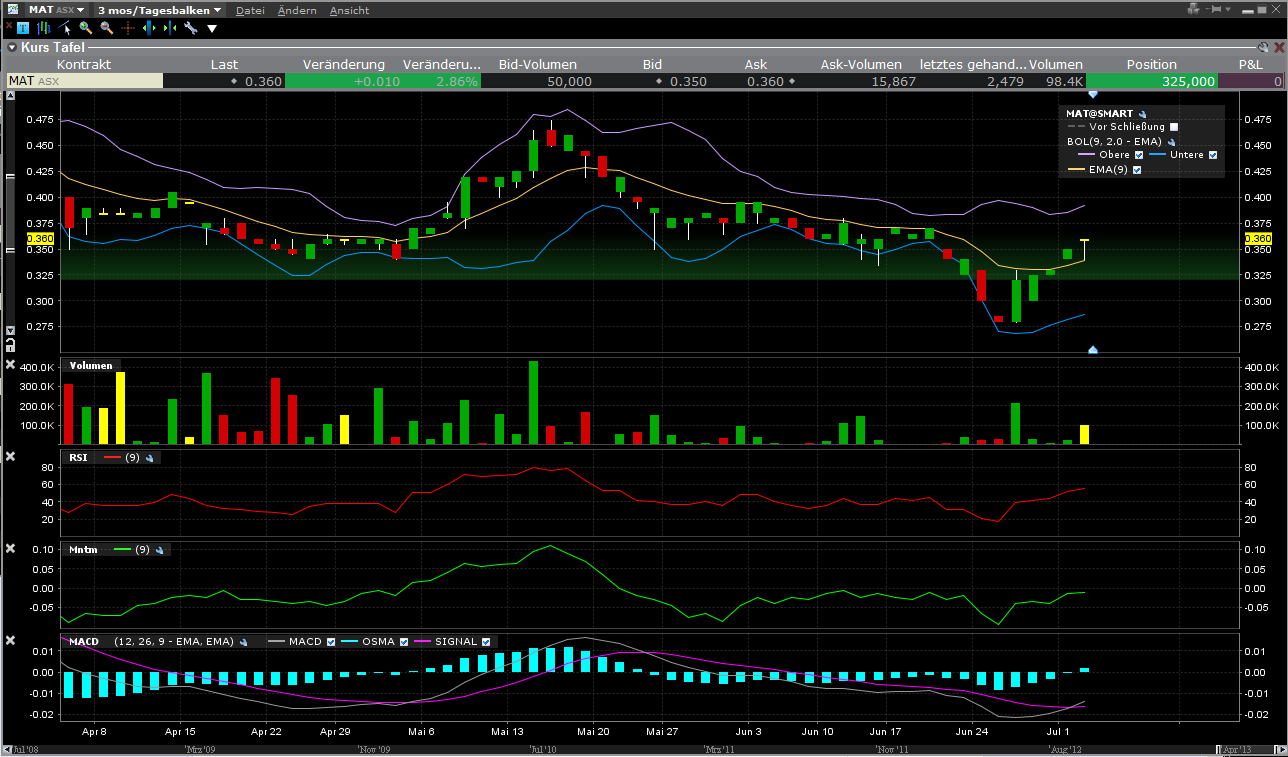Collapse the Kurs Tafel panel
The image size is (1288, 757).
pyautogui.click(x=12, y=47)
